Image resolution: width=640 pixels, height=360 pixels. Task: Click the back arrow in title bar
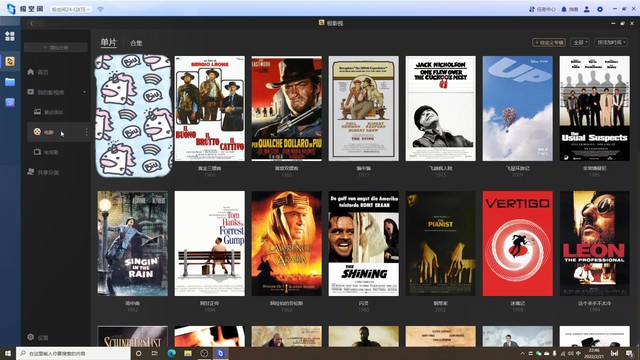click(31, 23)
